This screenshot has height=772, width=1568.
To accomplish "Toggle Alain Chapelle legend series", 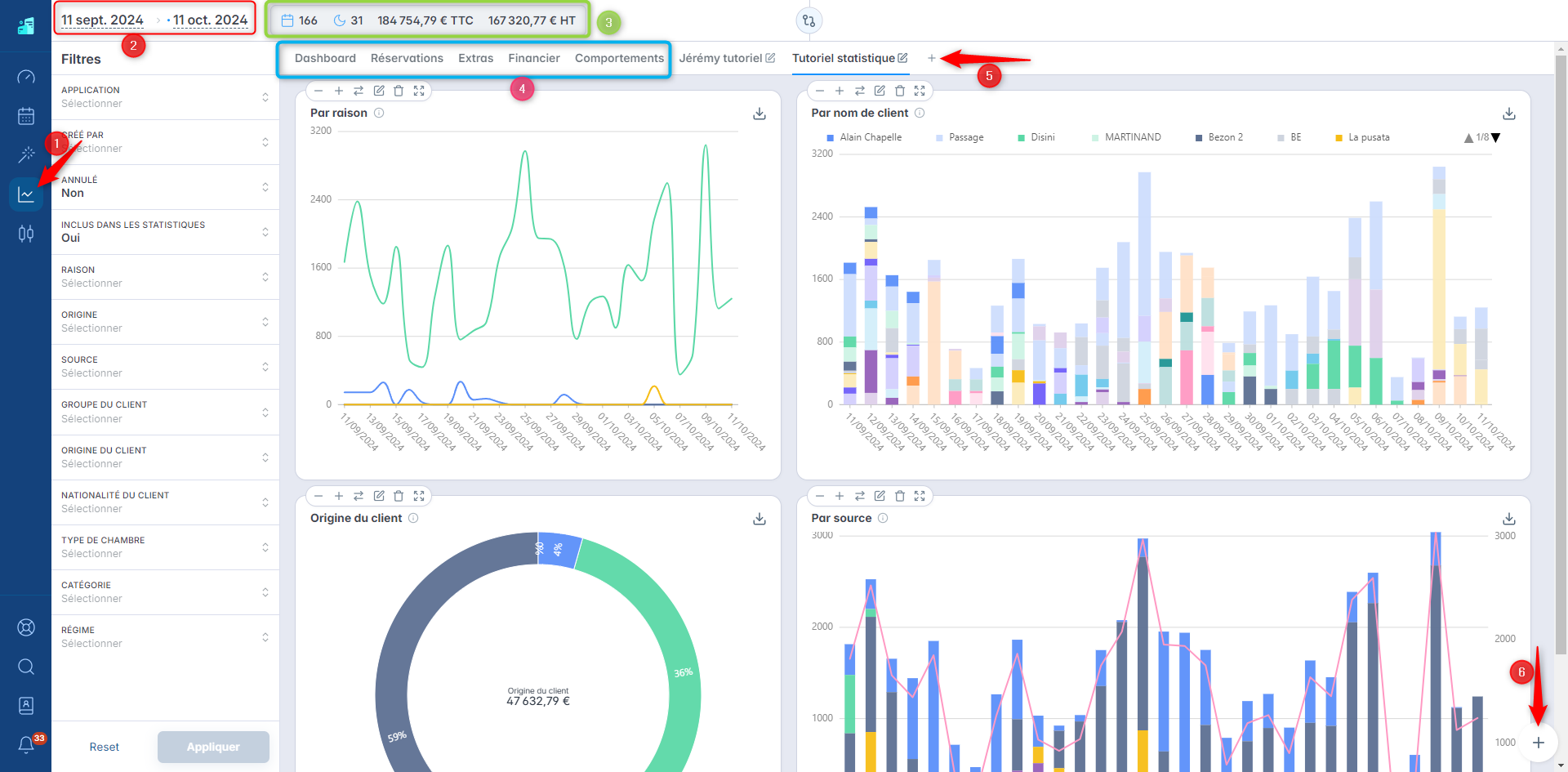I will click(x=865, y=137).
